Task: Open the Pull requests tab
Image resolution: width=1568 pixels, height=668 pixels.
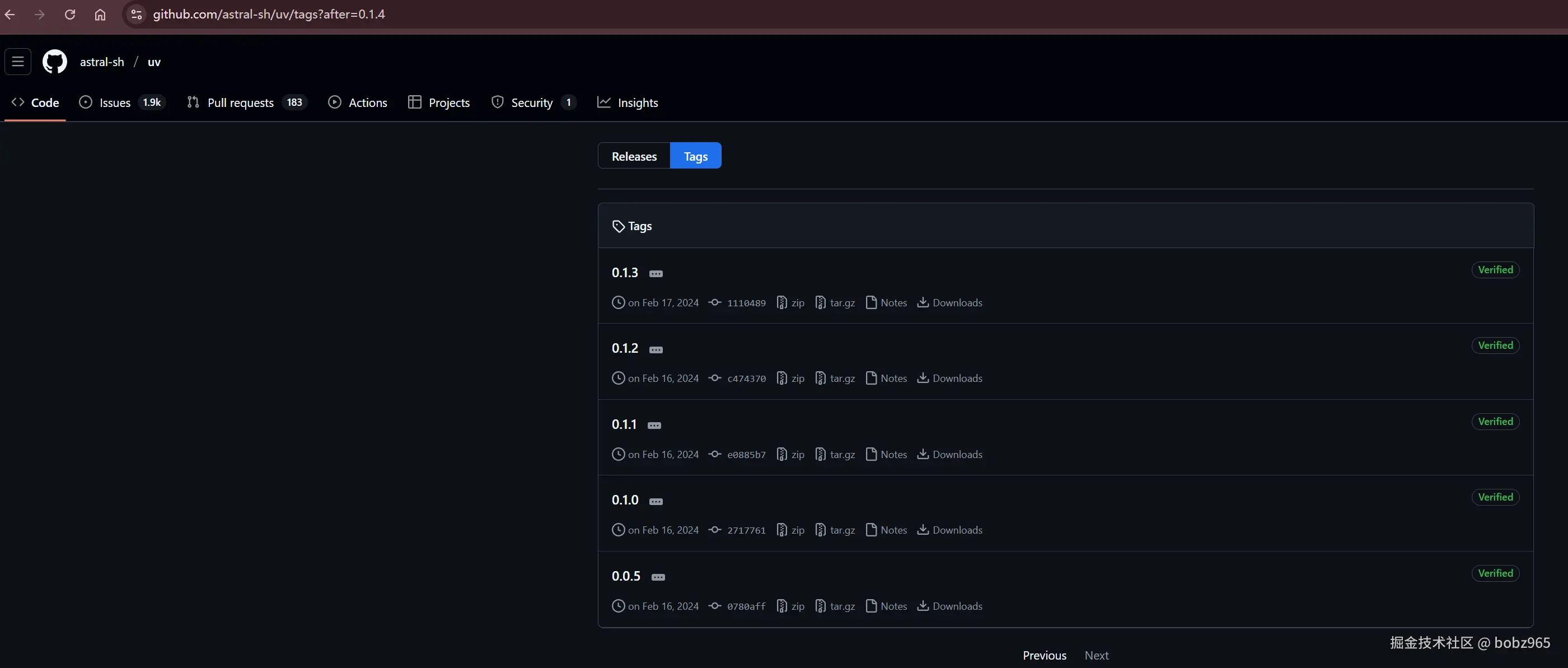Action: 241,102
